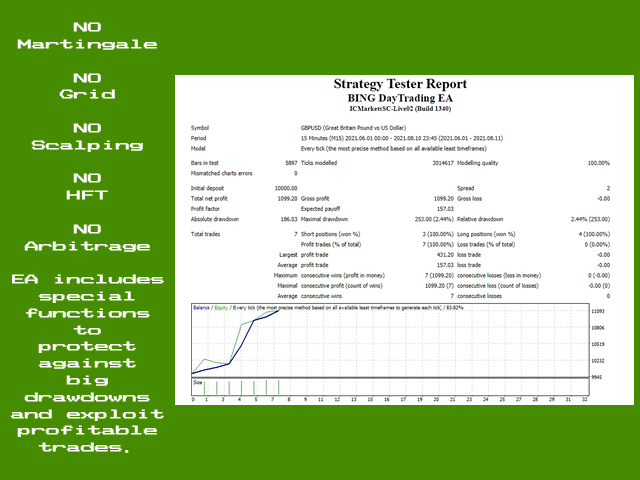Screen dimensions: 640x480
Task: Click the 32 tick label on horizontal axis
Action: (x=584, y=400)
